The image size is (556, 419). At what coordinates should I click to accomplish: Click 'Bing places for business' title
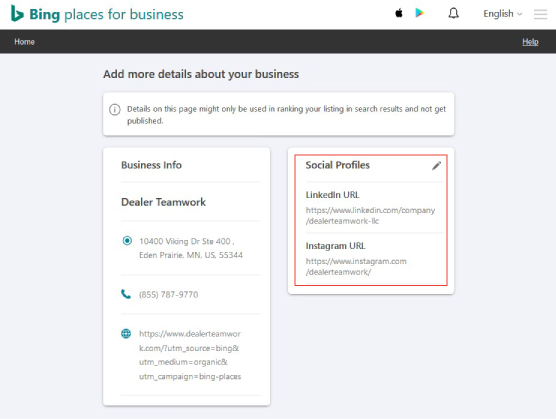(x=106, y=14)
